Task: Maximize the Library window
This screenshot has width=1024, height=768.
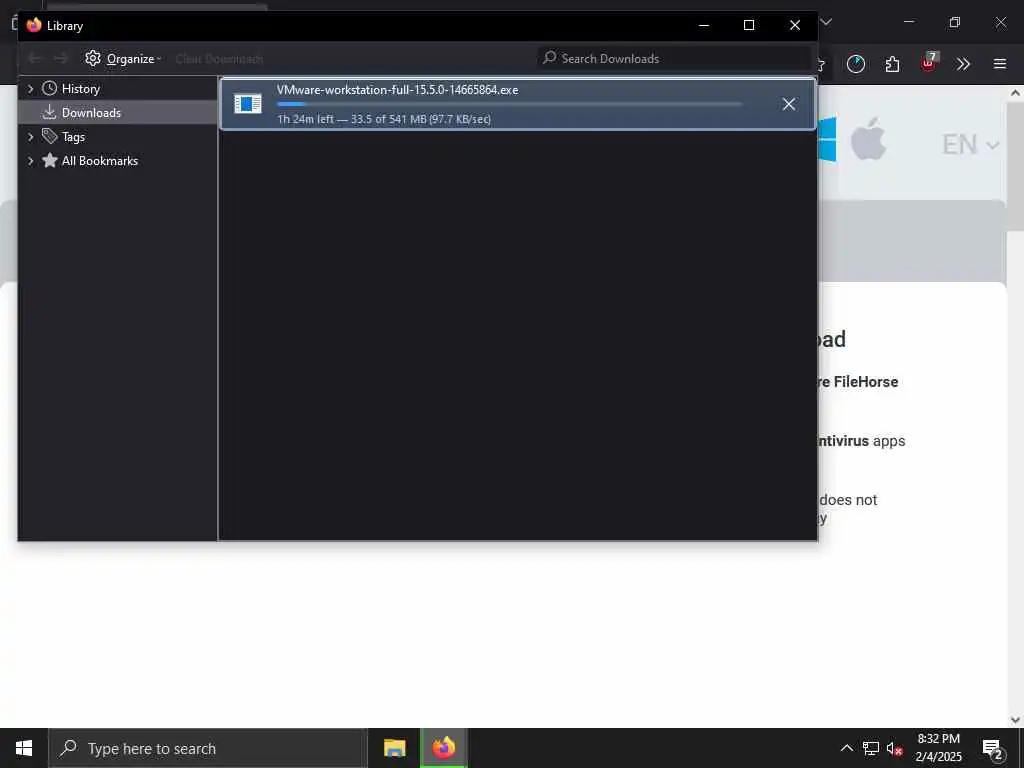Action: pyautogui.click(x=749, y=25)
